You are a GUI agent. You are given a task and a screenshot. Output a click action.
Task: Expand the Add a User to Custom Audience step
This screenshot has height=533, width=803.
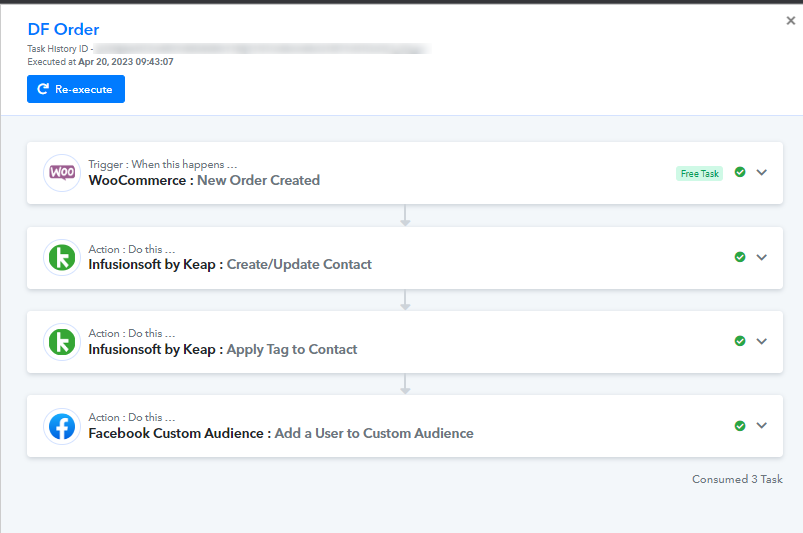tap(762, 425)
